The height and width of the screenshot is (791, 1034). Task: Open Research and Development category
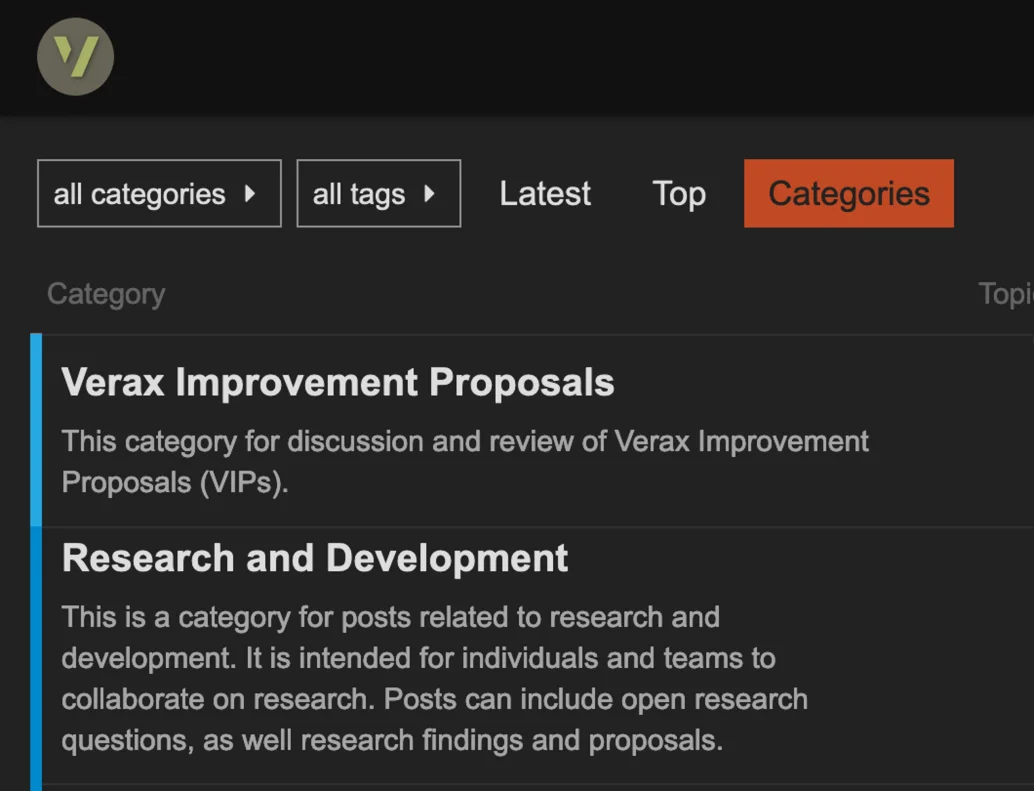(315, 558)
